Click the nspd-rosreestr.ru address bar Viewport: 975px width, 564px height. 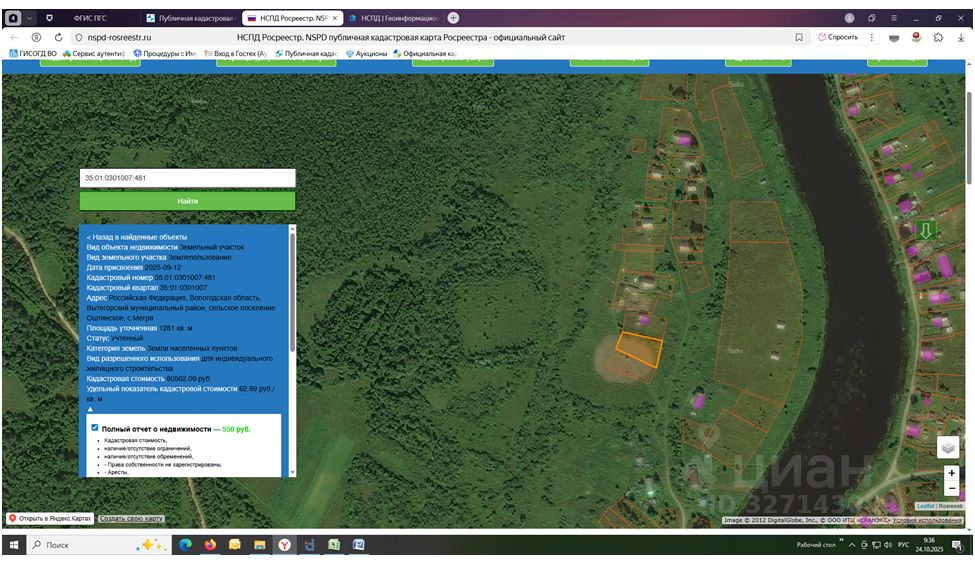coord(119,37)
